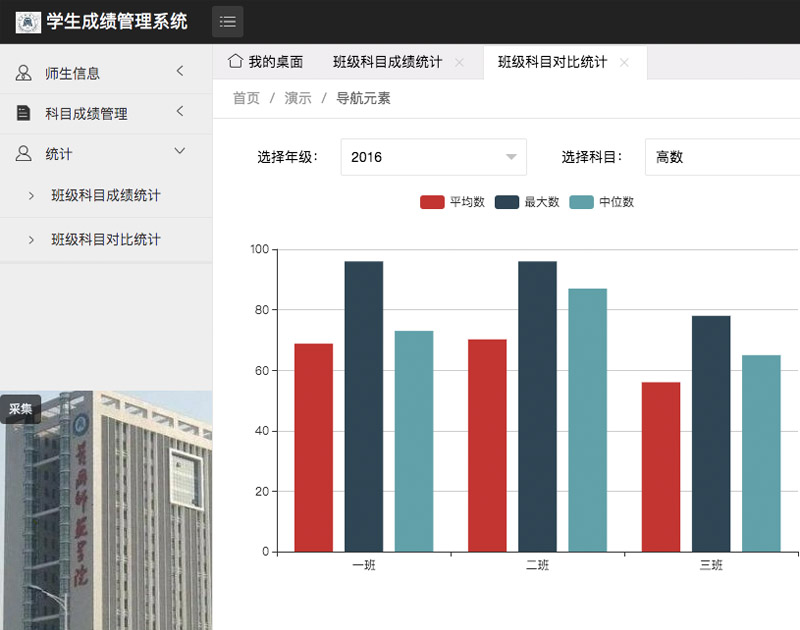Click the 师生信息 person icon

24,73
